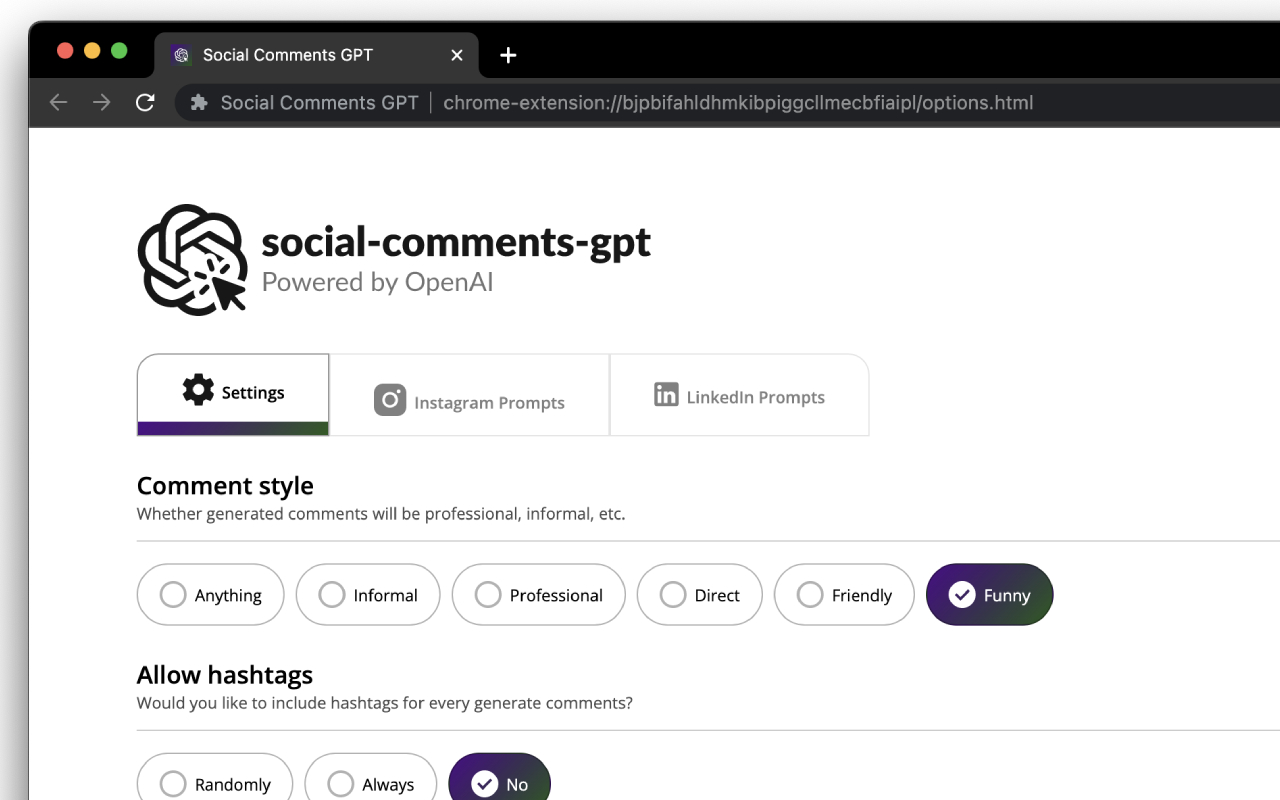Viewport: 1280px width, 800px height.
Task: Pick Professional comment style
Action: coord(539,595)
